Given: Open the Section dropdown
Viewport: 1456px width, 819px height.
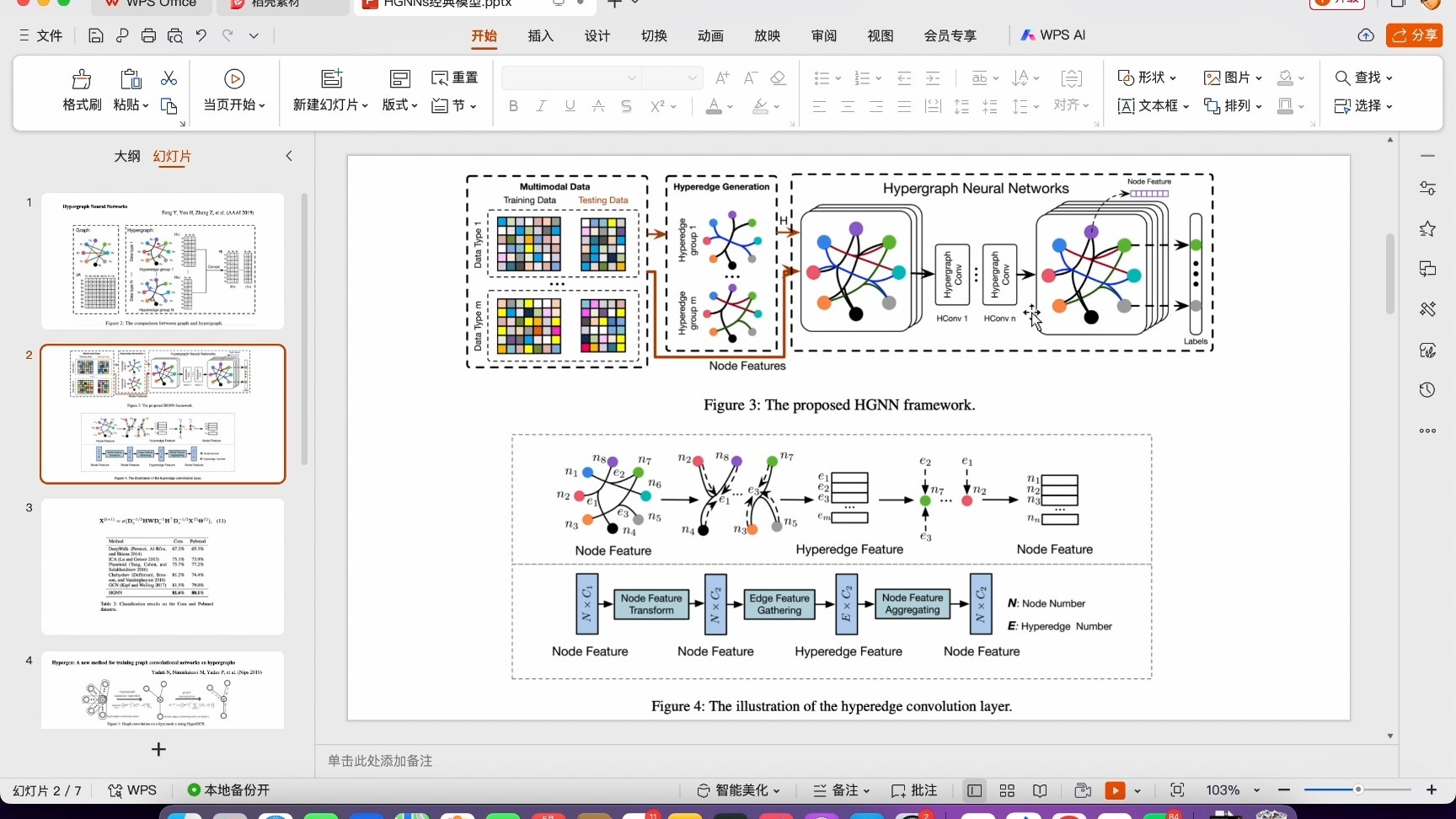Looking at the screenshot, I should [454, 106].
